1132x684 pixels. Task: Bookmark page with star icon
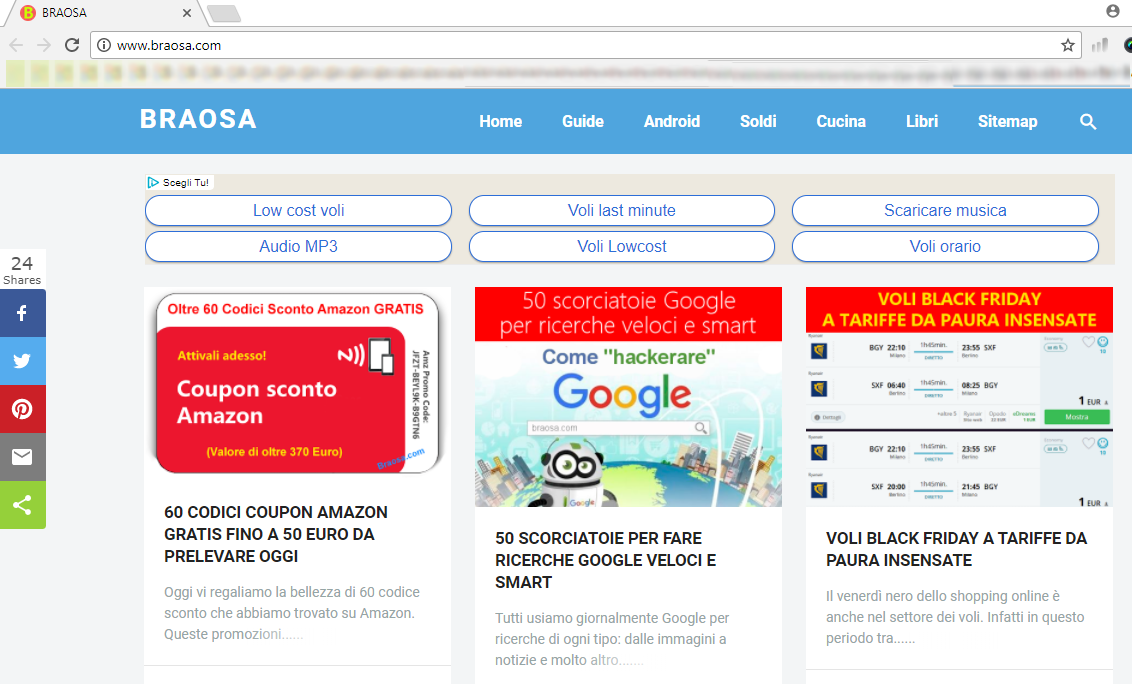1067,45
